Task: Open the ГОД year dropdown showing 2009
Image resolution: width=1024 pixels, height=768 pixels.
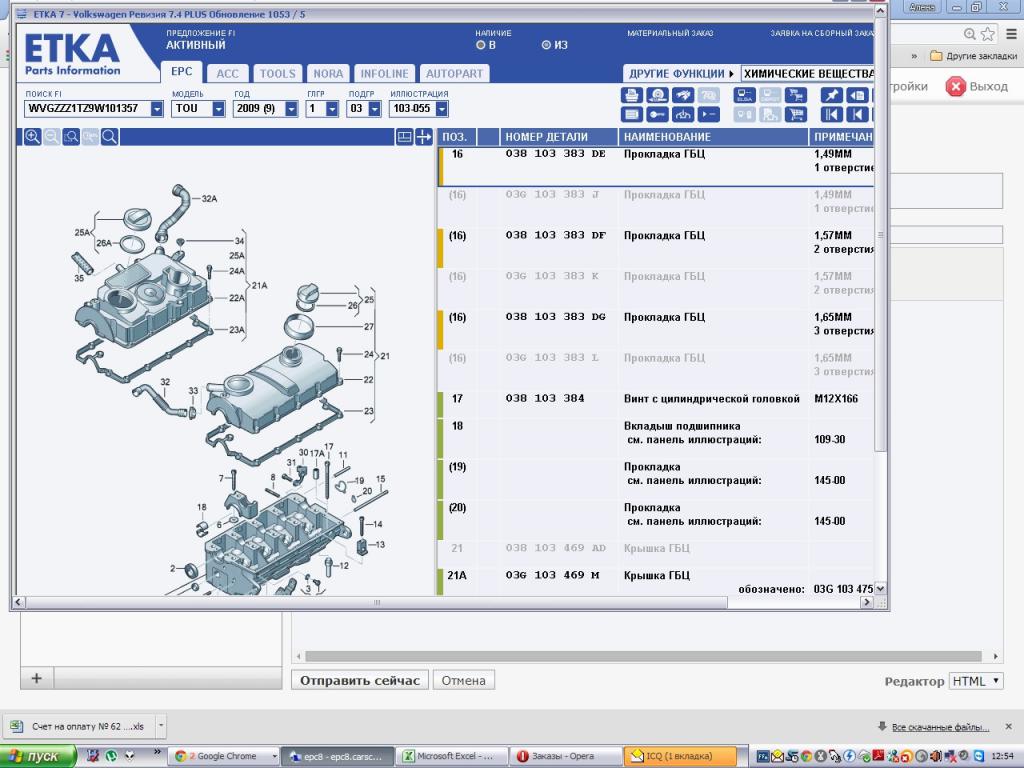Action: coord(291,109)
